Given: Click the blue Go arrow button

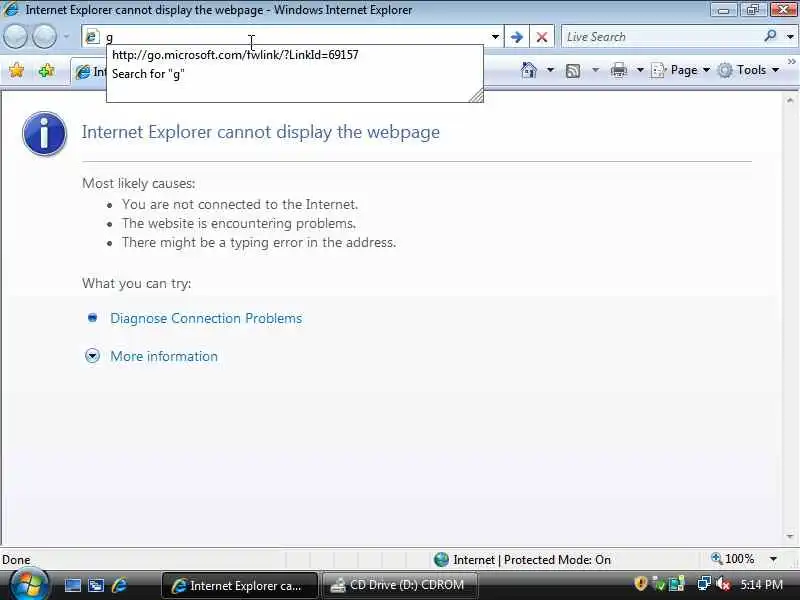Looking at the screenshot, I should 516,37.
